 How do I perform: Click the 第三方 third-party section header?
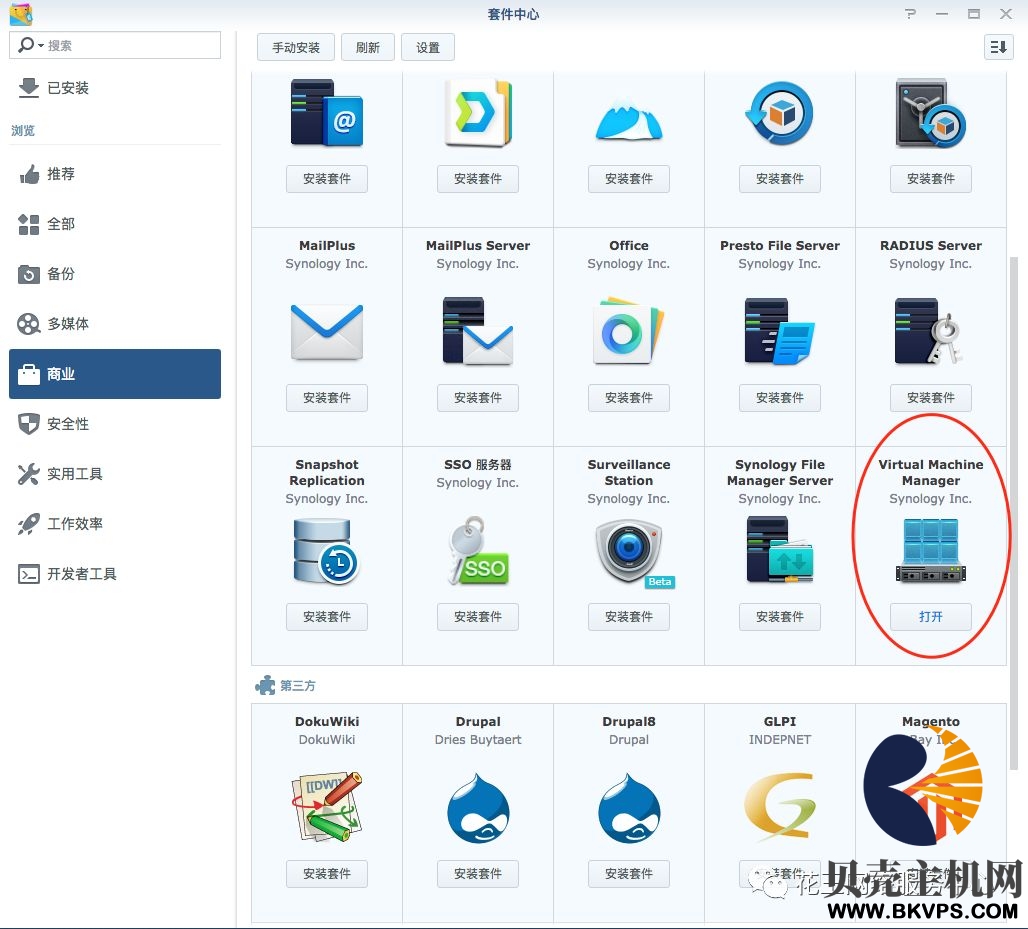click(286, 685)
